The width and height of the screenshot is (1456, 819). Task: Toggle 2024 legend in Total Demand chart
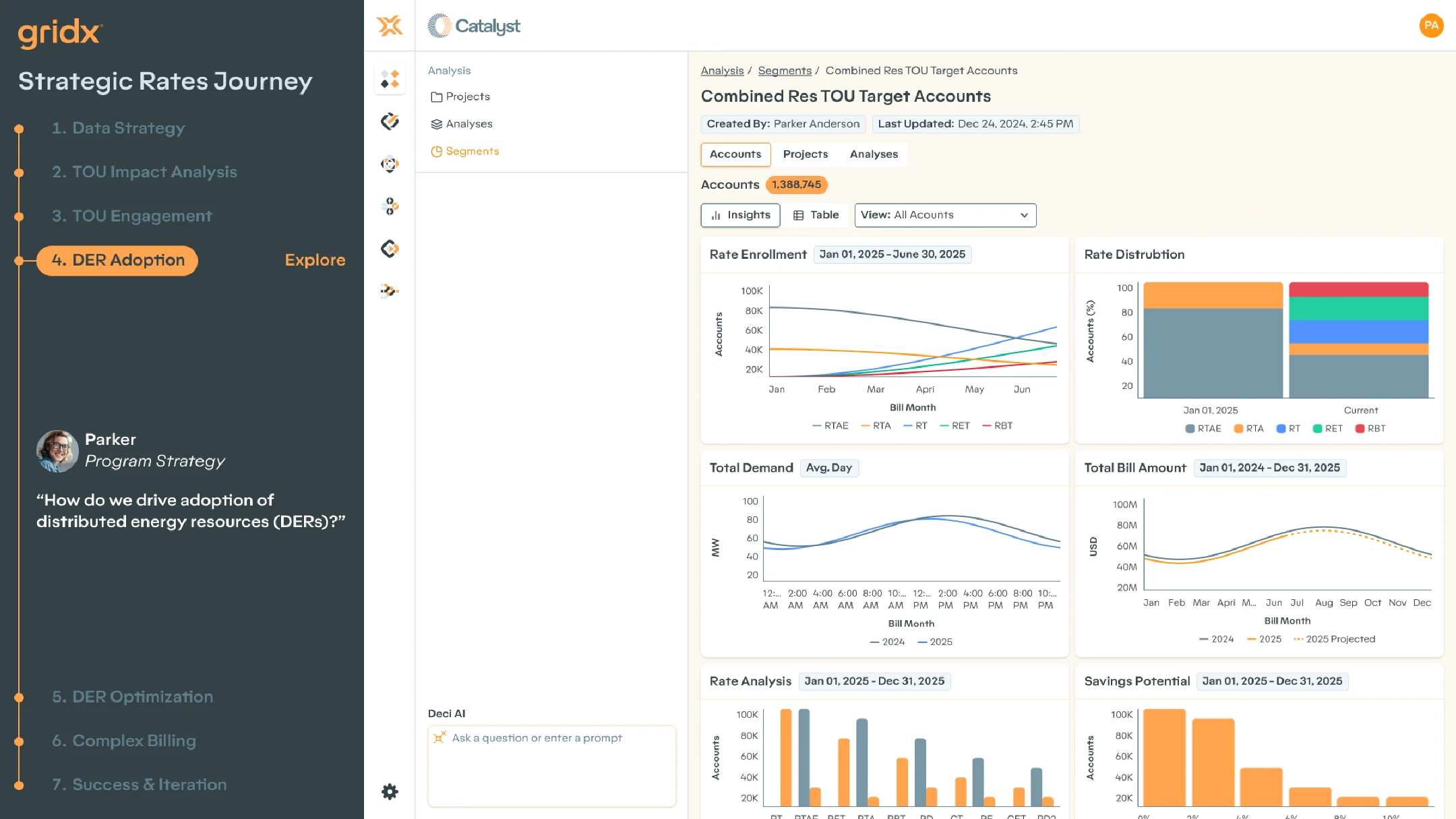click(x=887, y=642)
